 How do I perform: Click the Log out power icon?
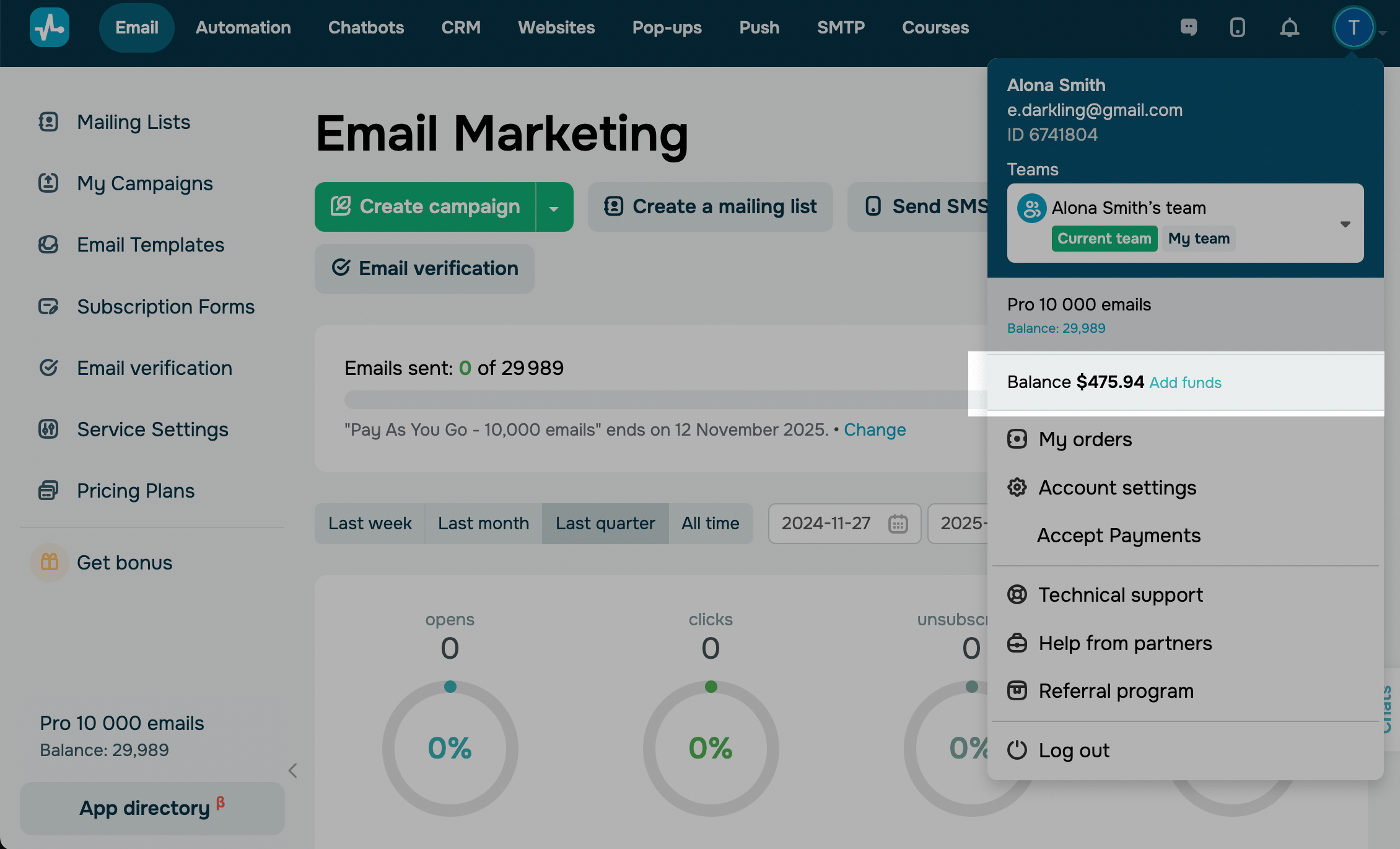pyautogui.click(x=1017, y=750)
